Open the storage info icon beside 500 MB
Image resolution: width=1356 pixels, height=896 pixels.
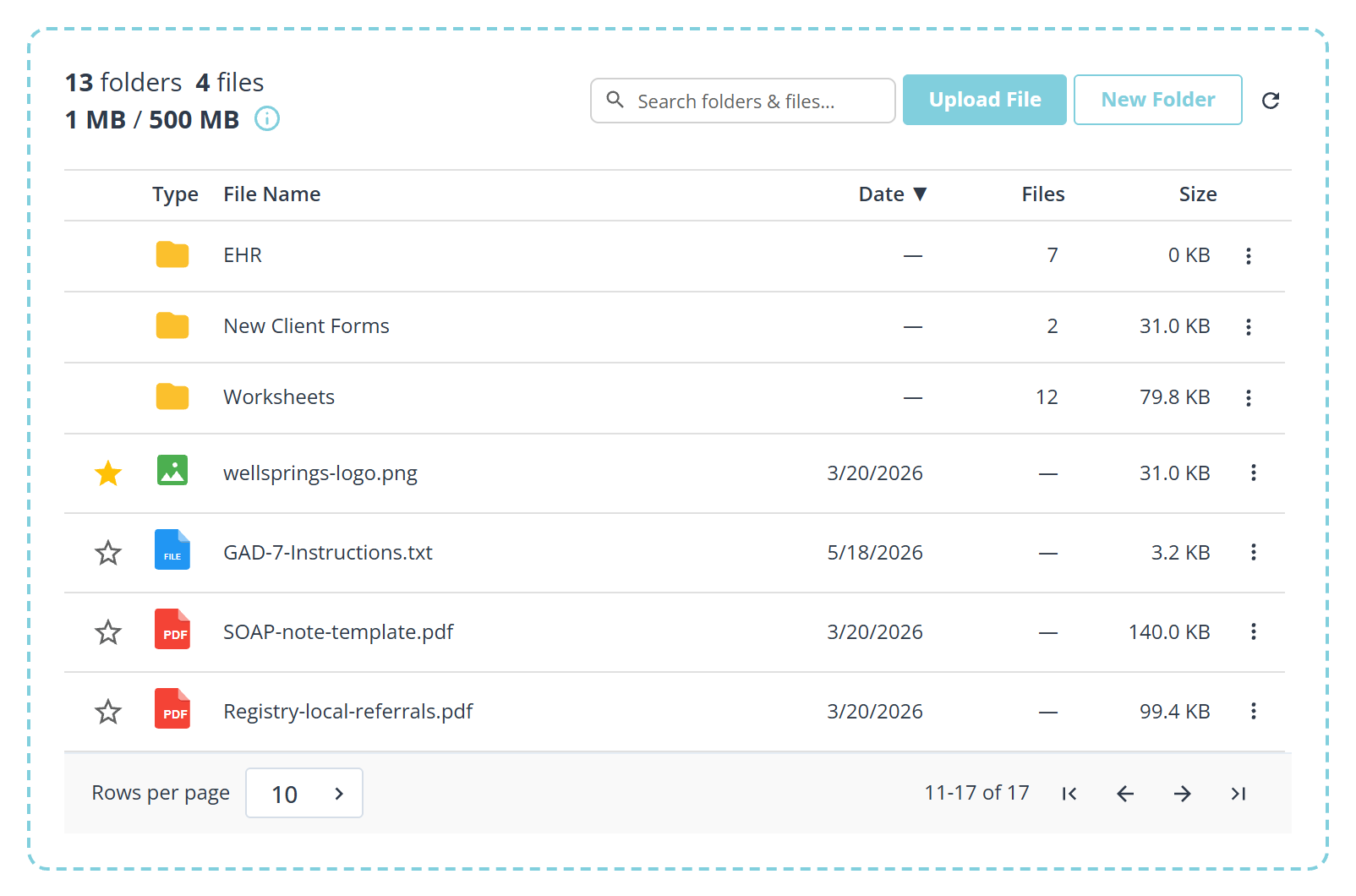click(267, 118)
